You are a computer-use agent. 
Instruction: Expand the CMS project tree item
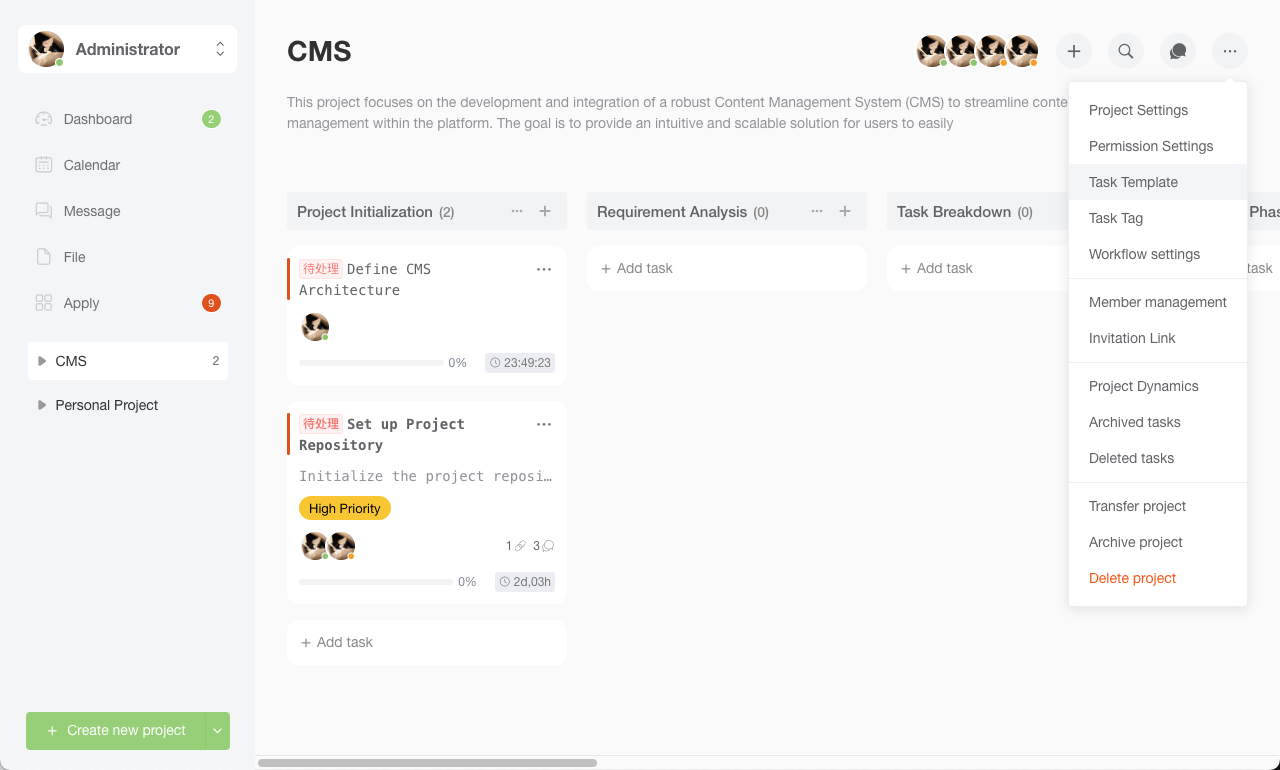42,361
